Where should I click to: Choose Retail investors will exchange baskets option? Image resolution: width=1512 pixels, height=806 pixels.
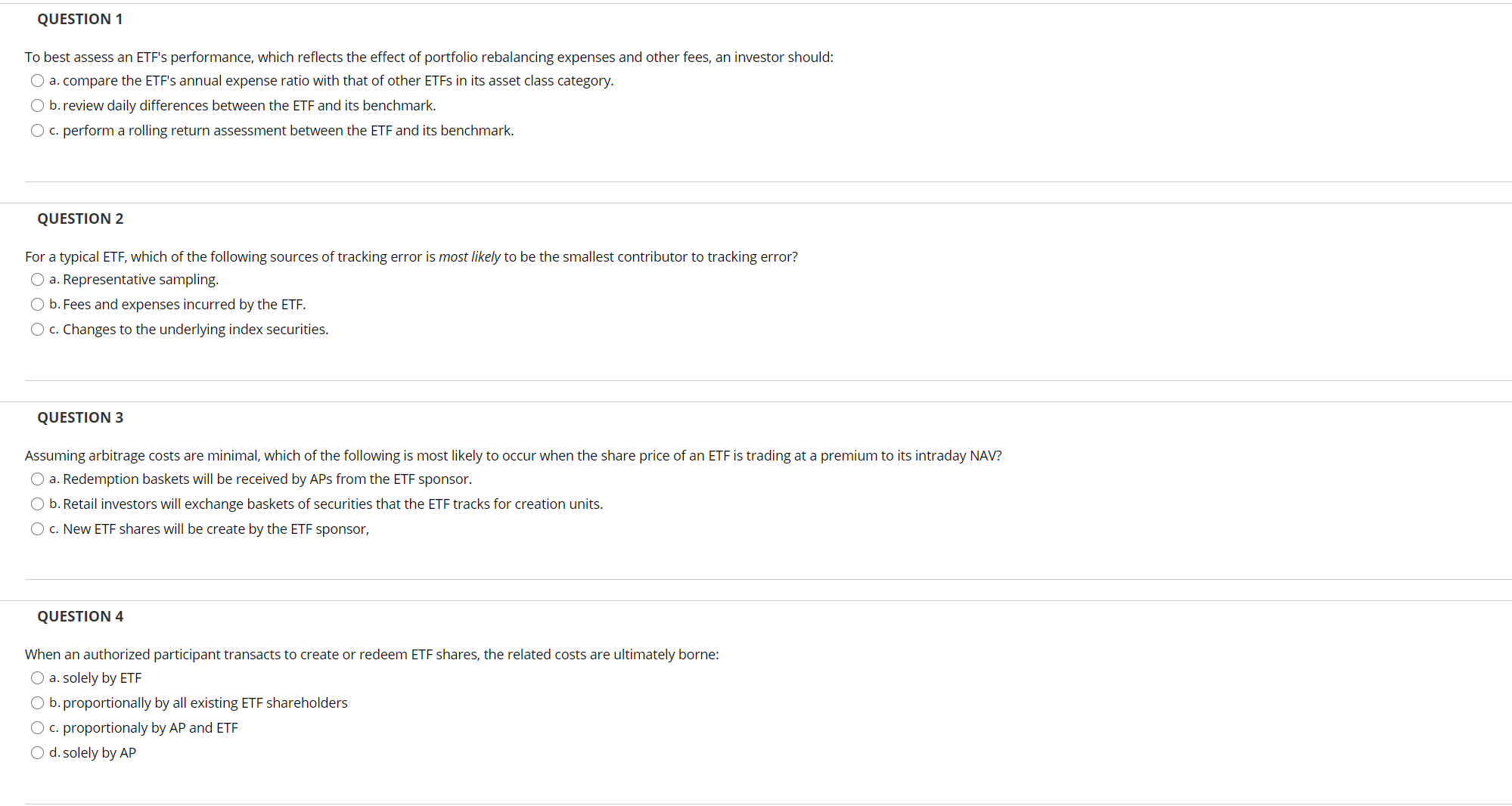pyautogui.click(x=37, y=504)
